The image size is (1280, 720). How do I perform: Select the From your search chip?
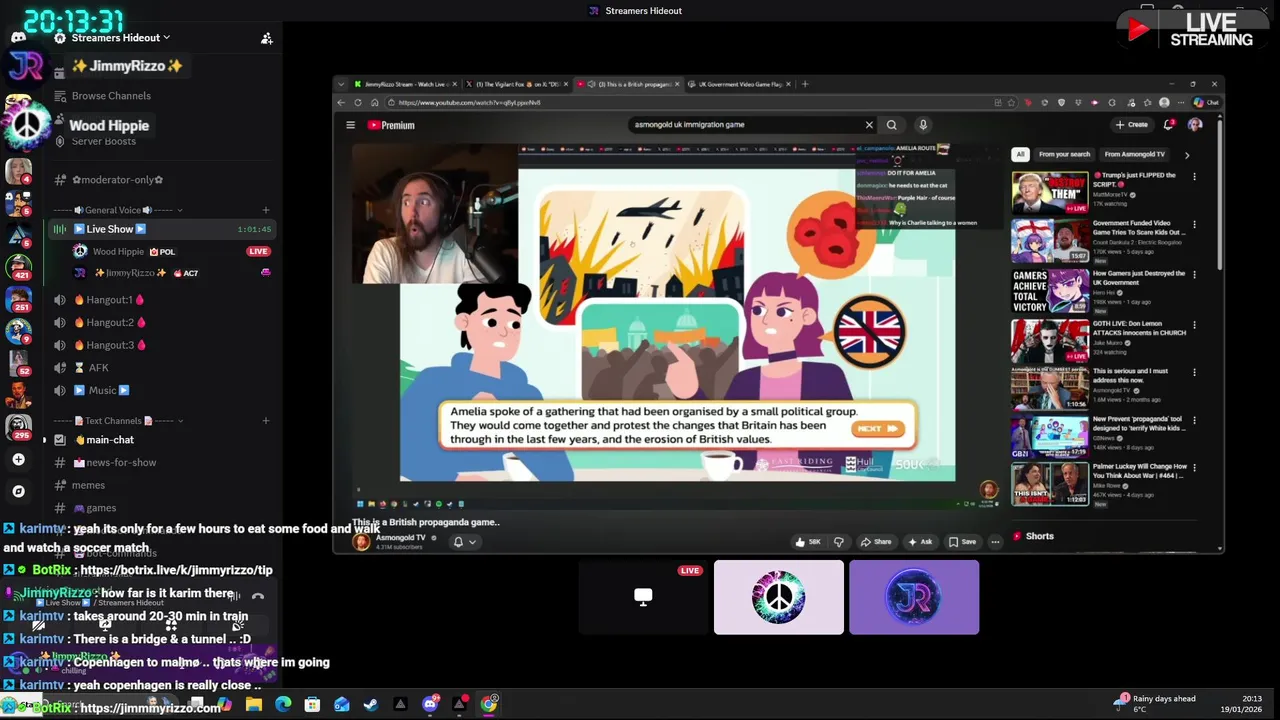tap(1064, 154)
